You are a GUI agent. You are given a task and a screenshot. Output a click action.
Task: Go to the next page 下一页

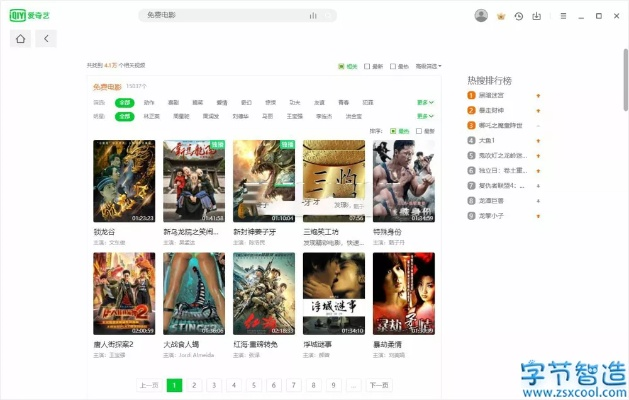click(378, 385)
